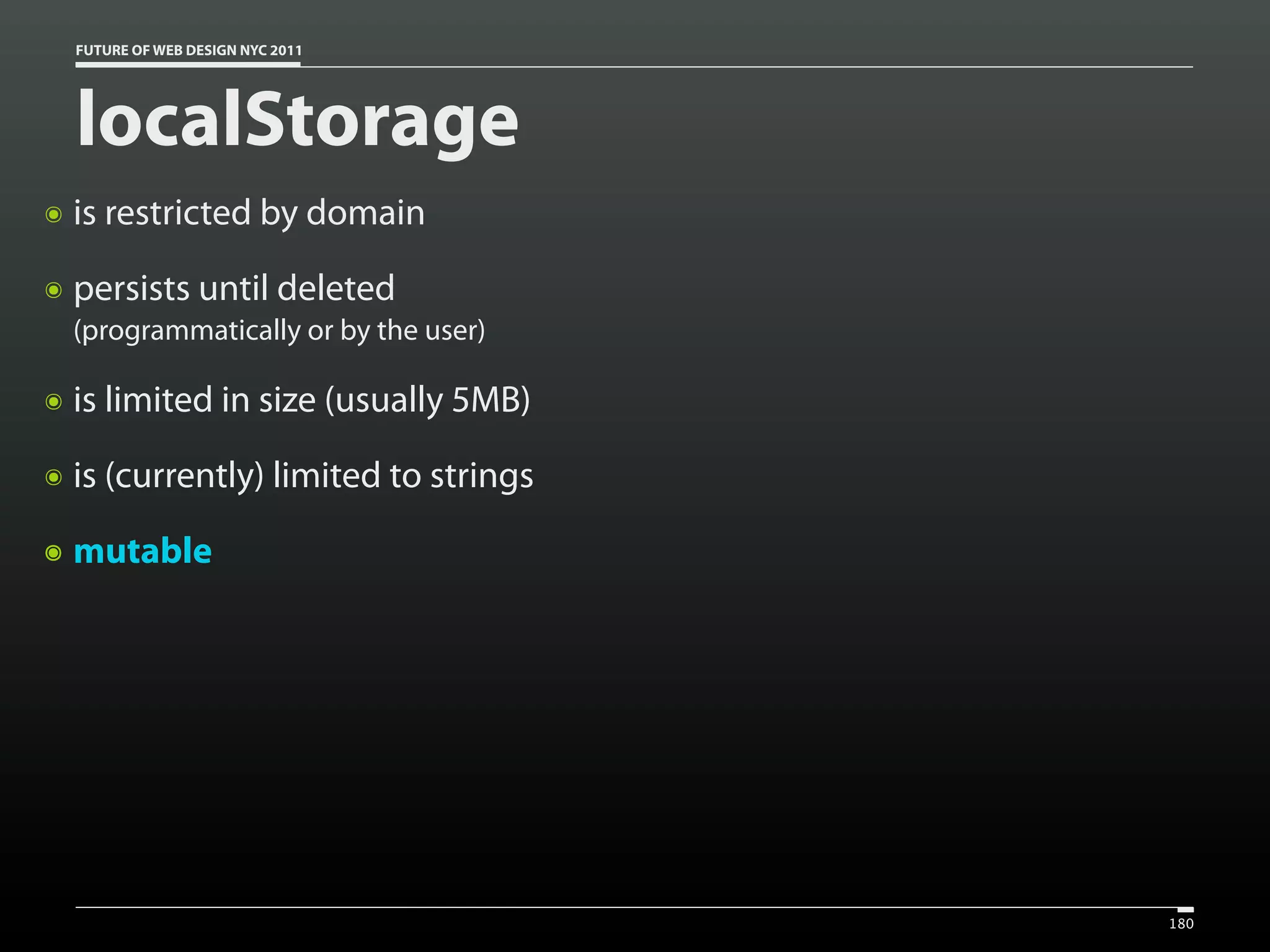Click the thick underline beneath the header text
Image resolution: width=1270 pixels, height=952 pixels.
click(188, 64)
